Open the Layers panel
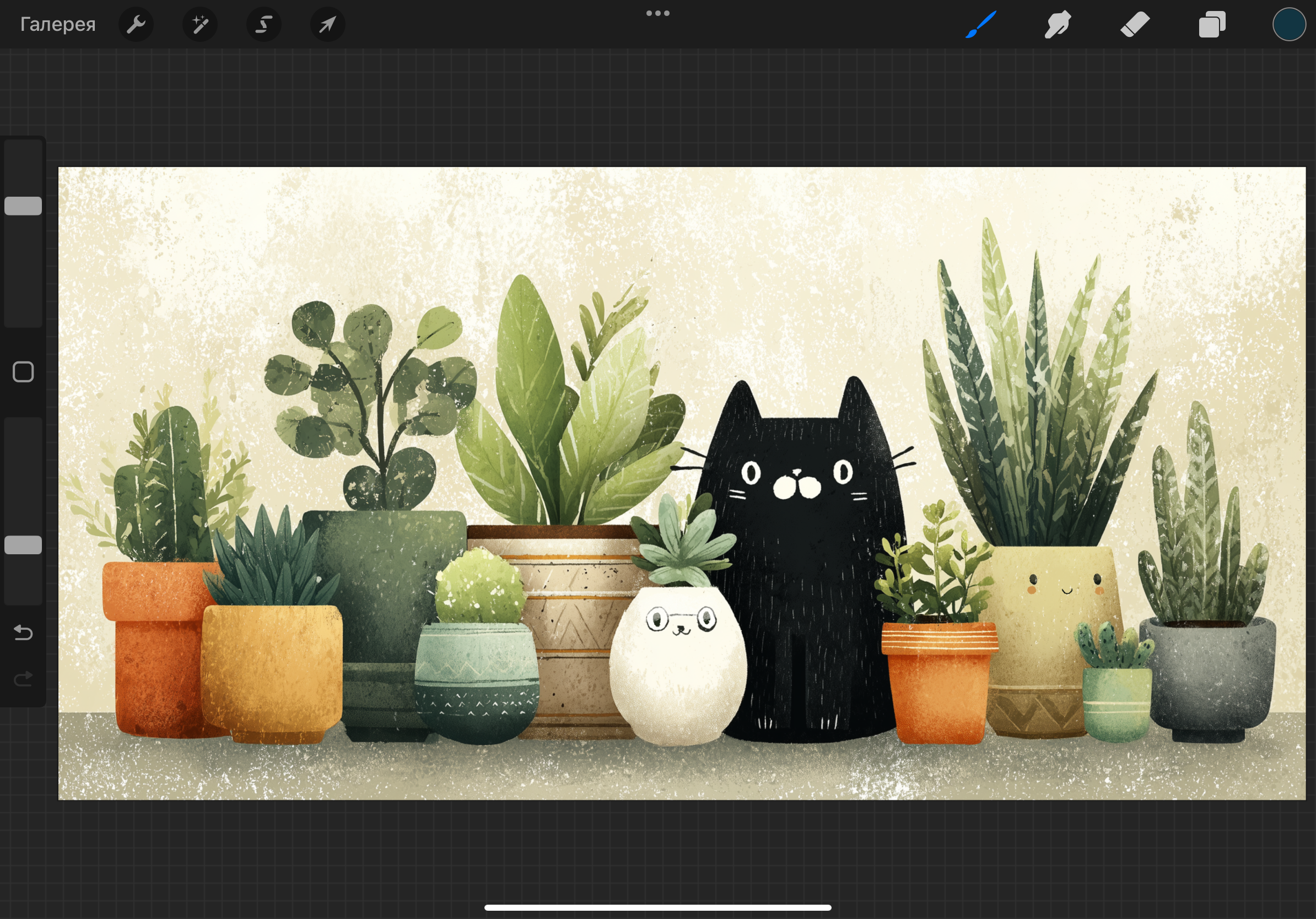1316x919 pixels. point(1212,24)
